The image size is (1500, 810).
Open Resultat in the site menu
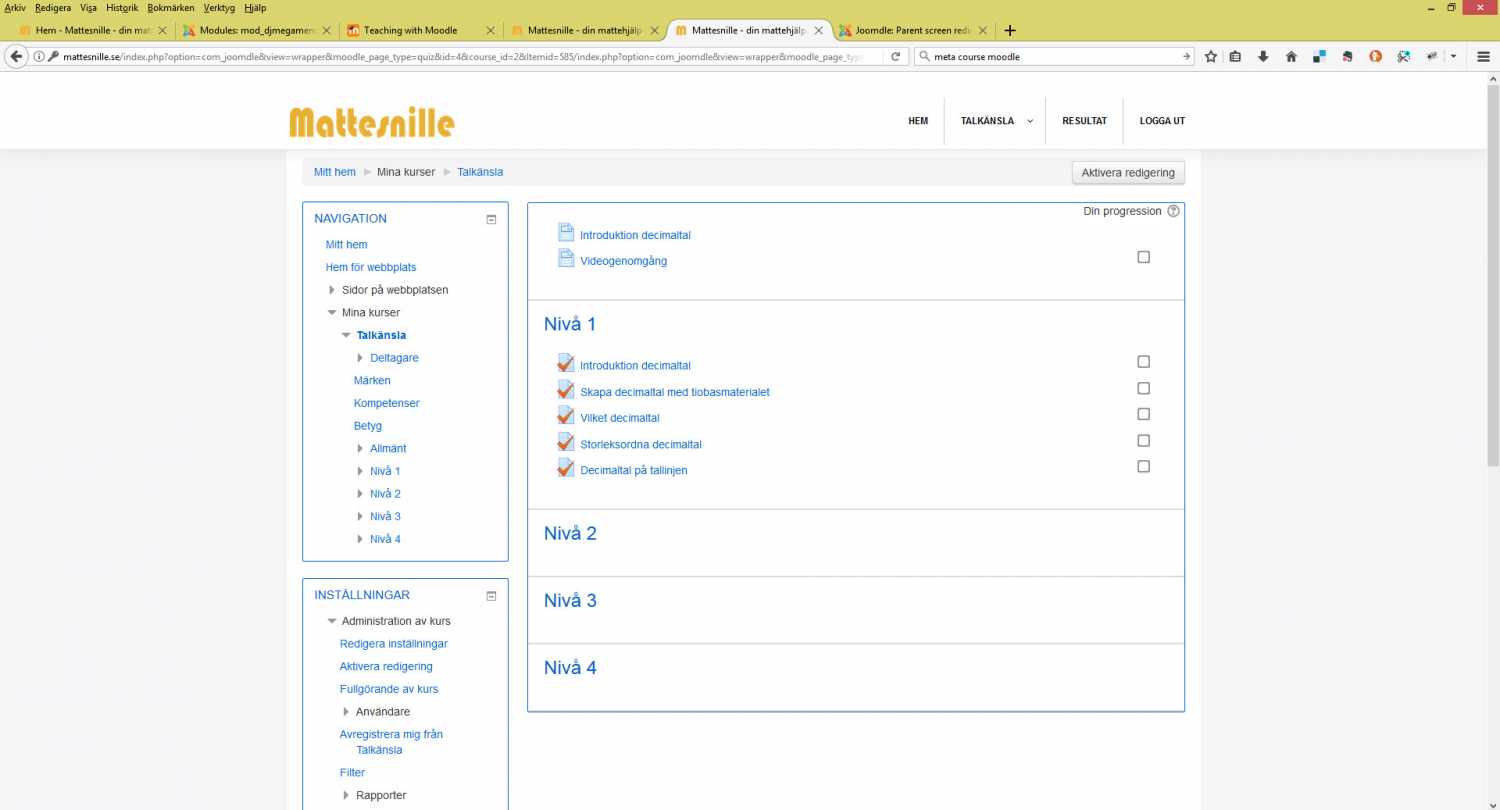coord(1084,121)
